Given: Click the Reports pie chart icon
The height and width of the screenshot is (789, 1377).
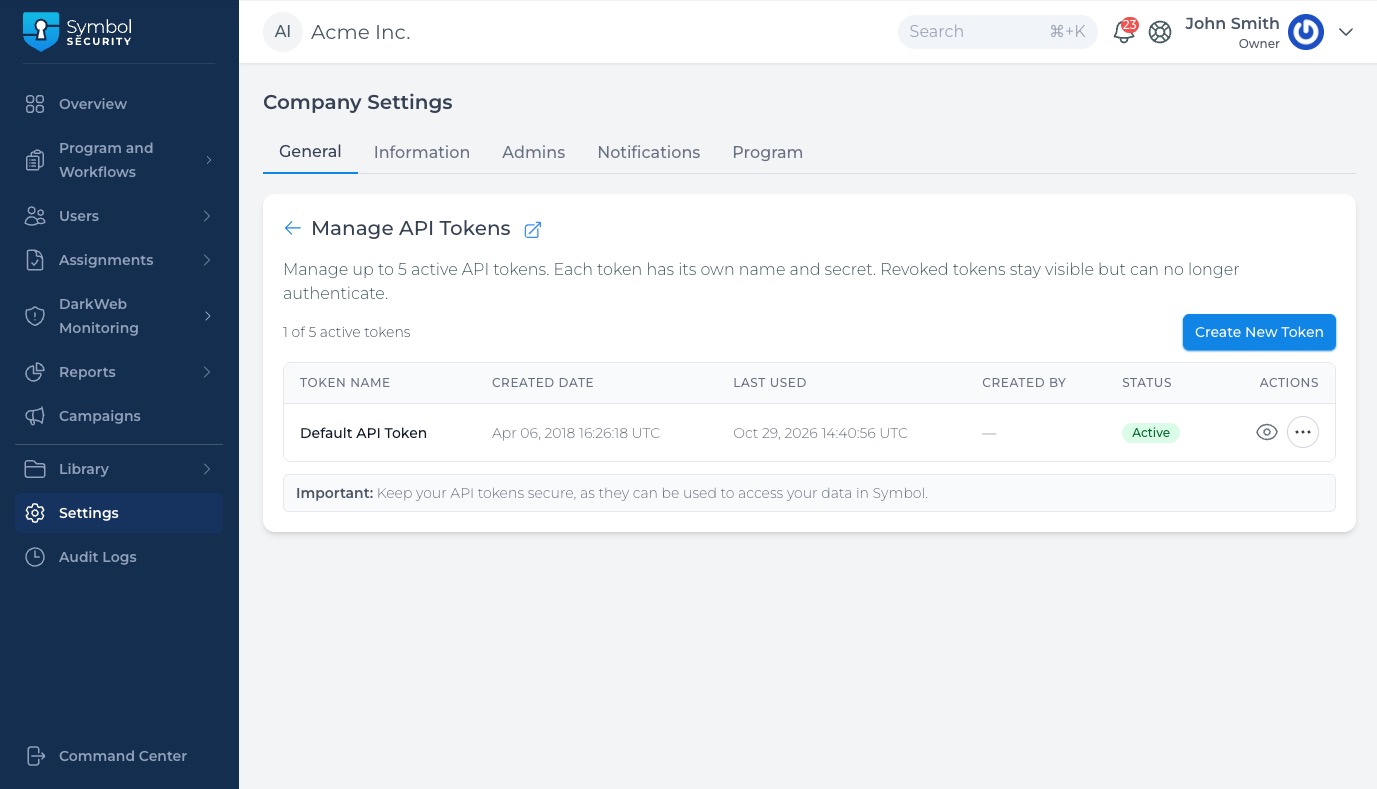Looking at the screenshot, I should (x=35, y=372).
